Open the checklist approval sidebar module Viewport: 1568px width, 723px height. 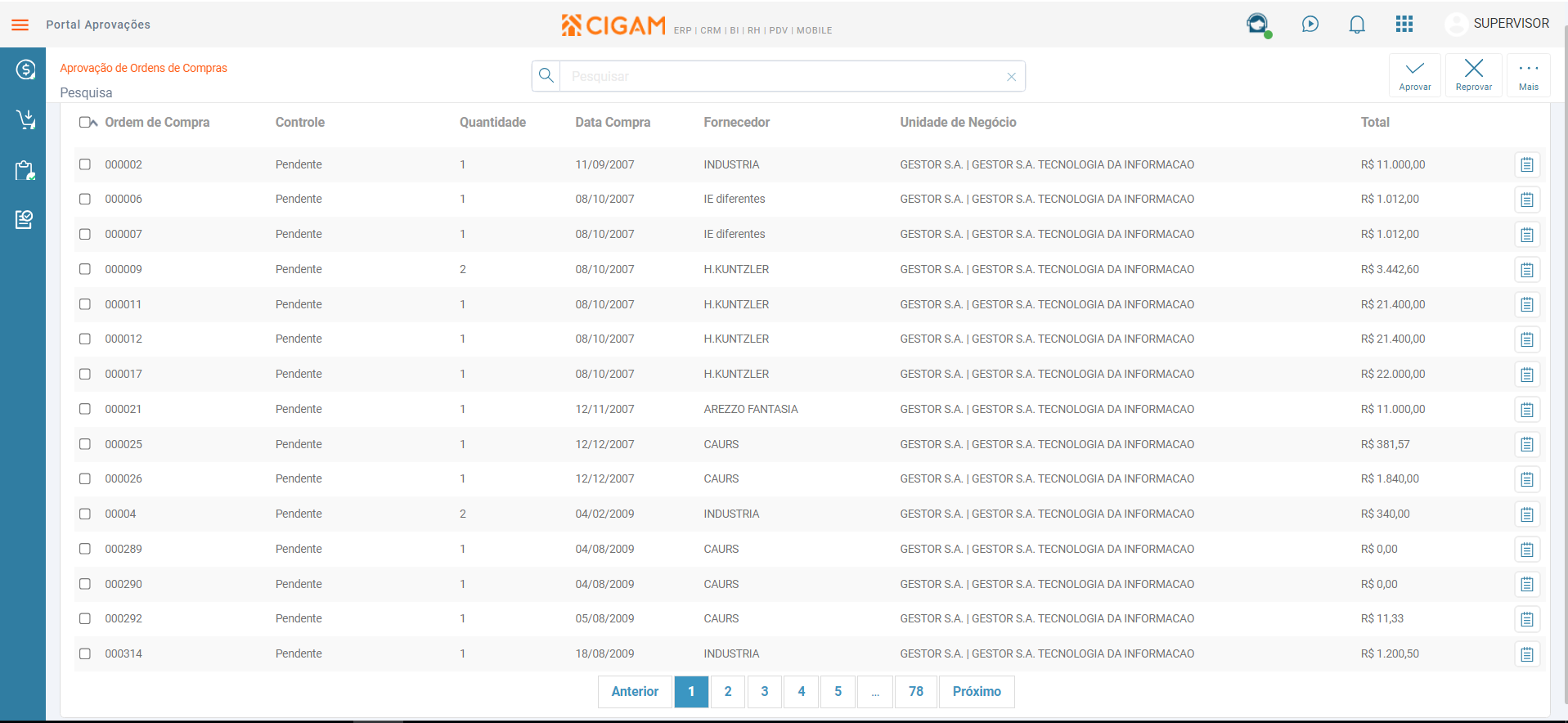[25, 219]
